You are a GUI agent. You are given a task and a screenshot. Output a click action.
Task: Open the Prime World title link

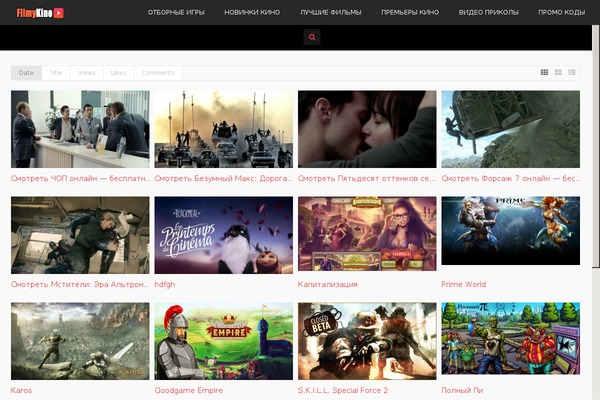[x=464, y=284]
